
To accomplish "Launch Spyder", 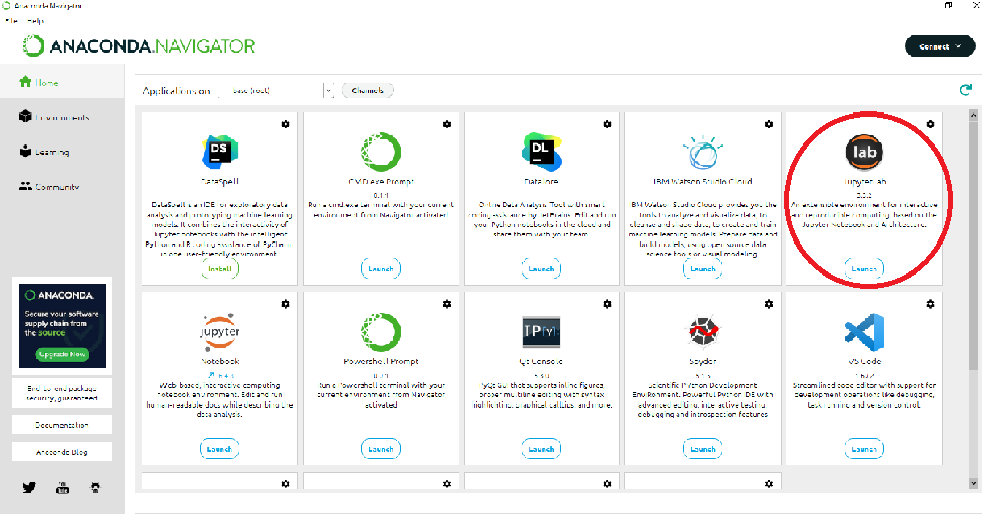I will click(703, 449).
